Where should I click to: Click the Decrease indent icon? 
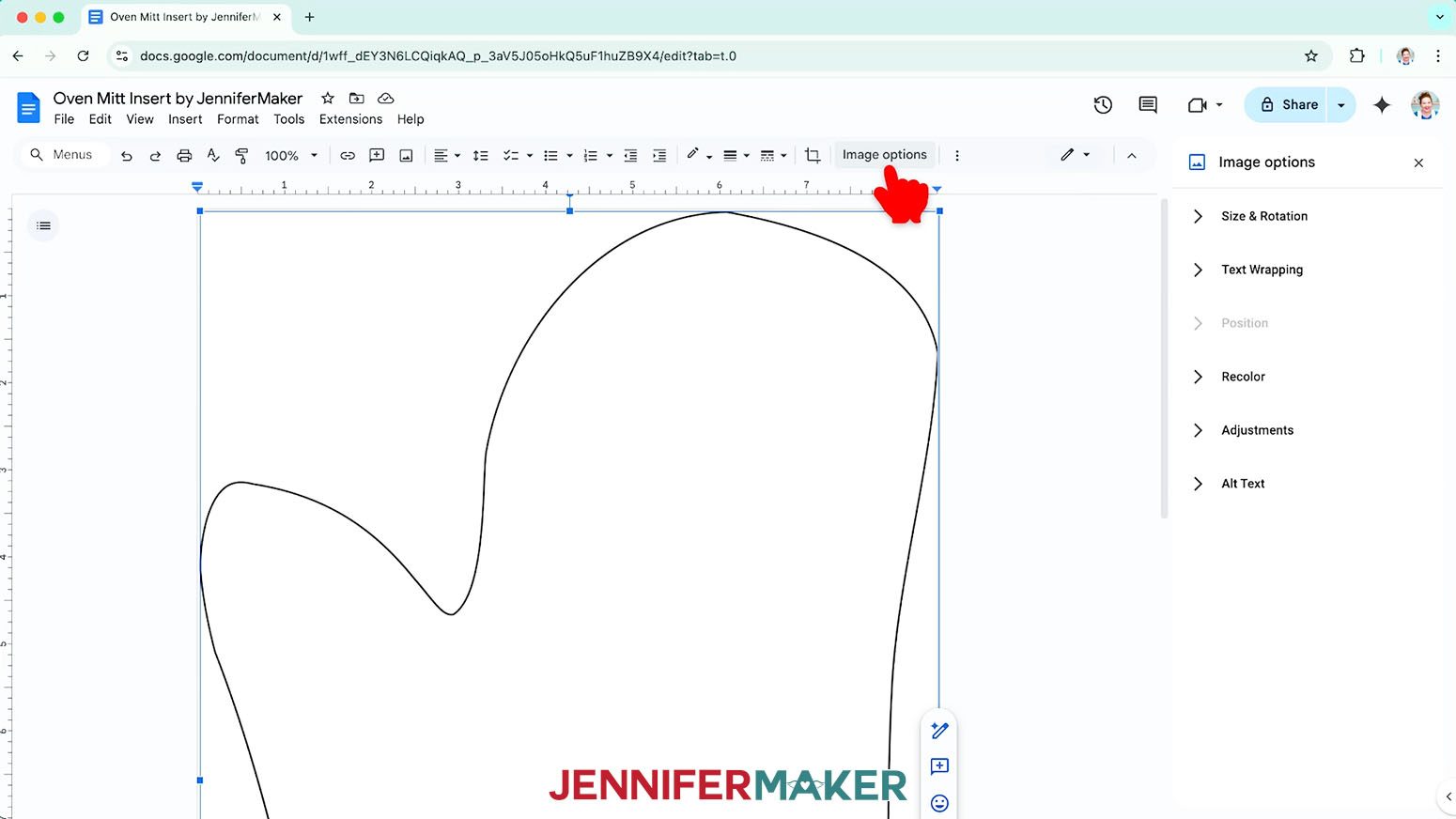[x=630, y=156]
